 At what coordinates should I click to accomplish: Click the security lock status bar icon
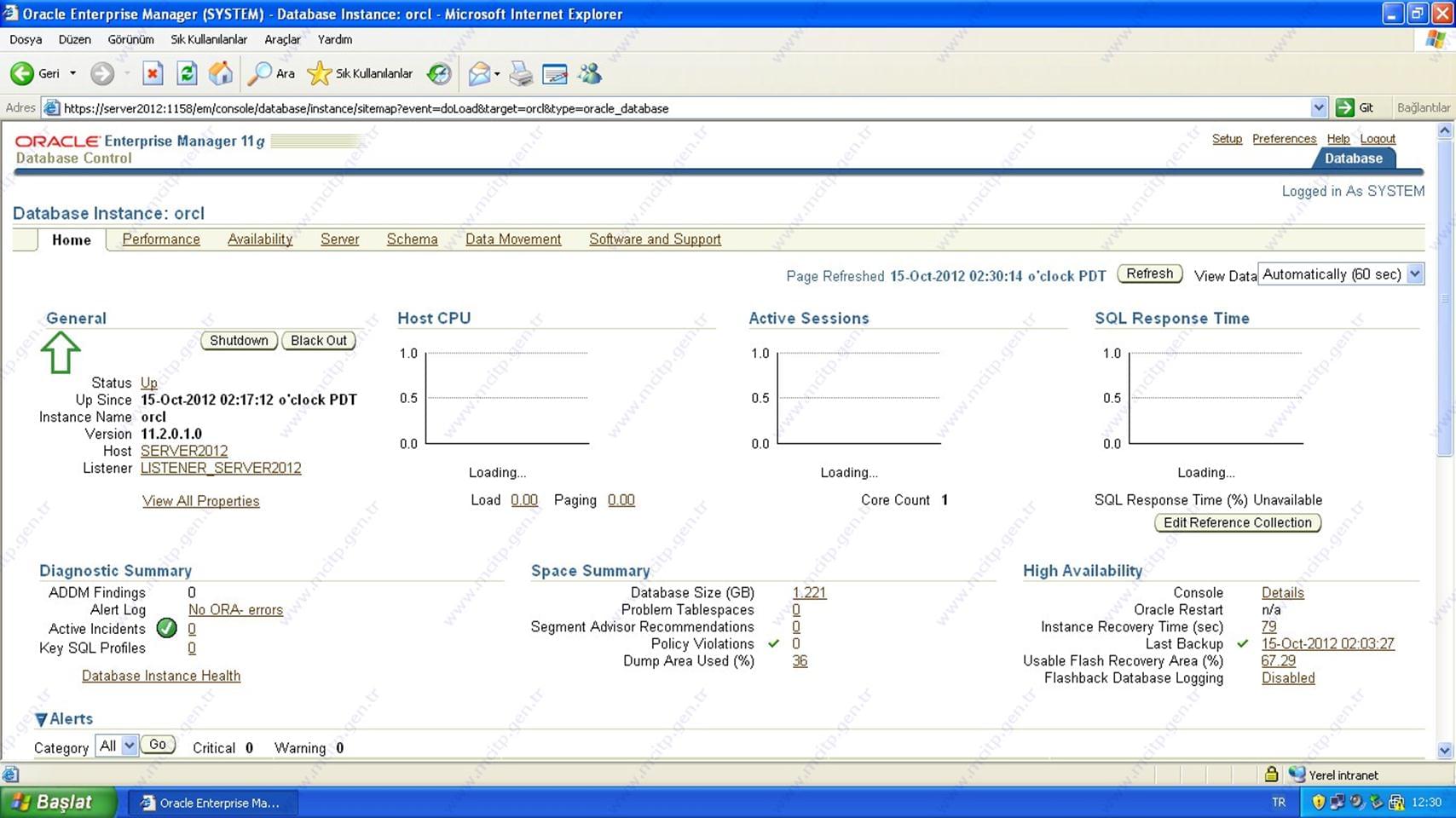tap(1271, 774)
